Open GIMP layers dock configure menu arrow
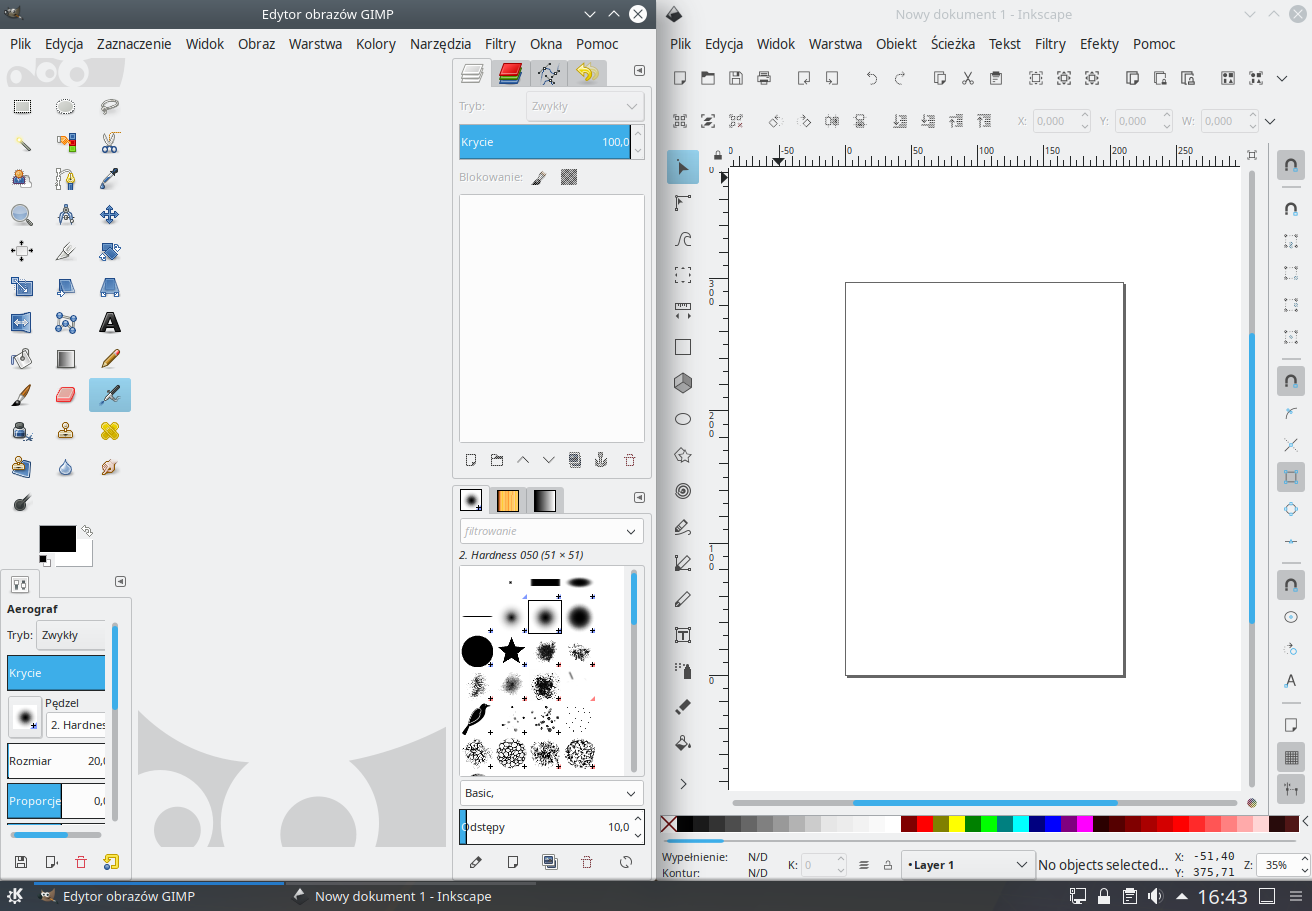This screenshot has width=1312, height=911. pos(640,71)
